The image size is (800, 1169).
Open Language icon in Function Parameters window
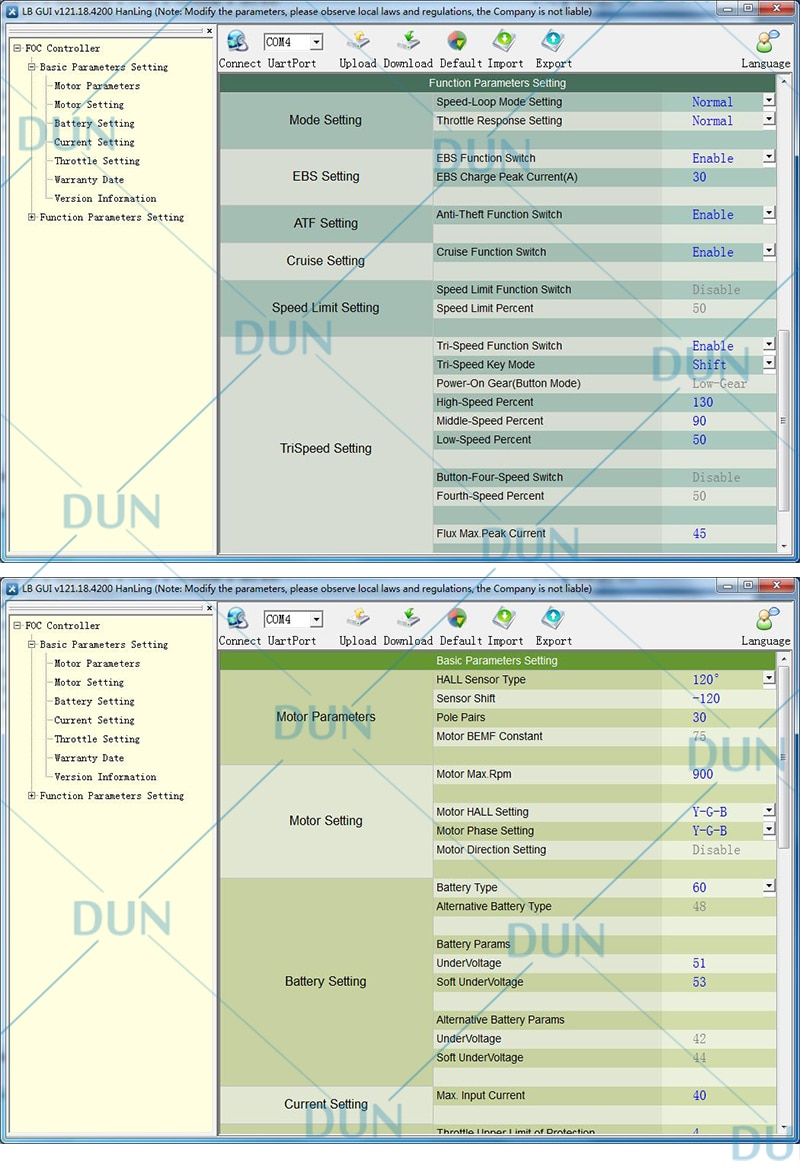point(767,42)
